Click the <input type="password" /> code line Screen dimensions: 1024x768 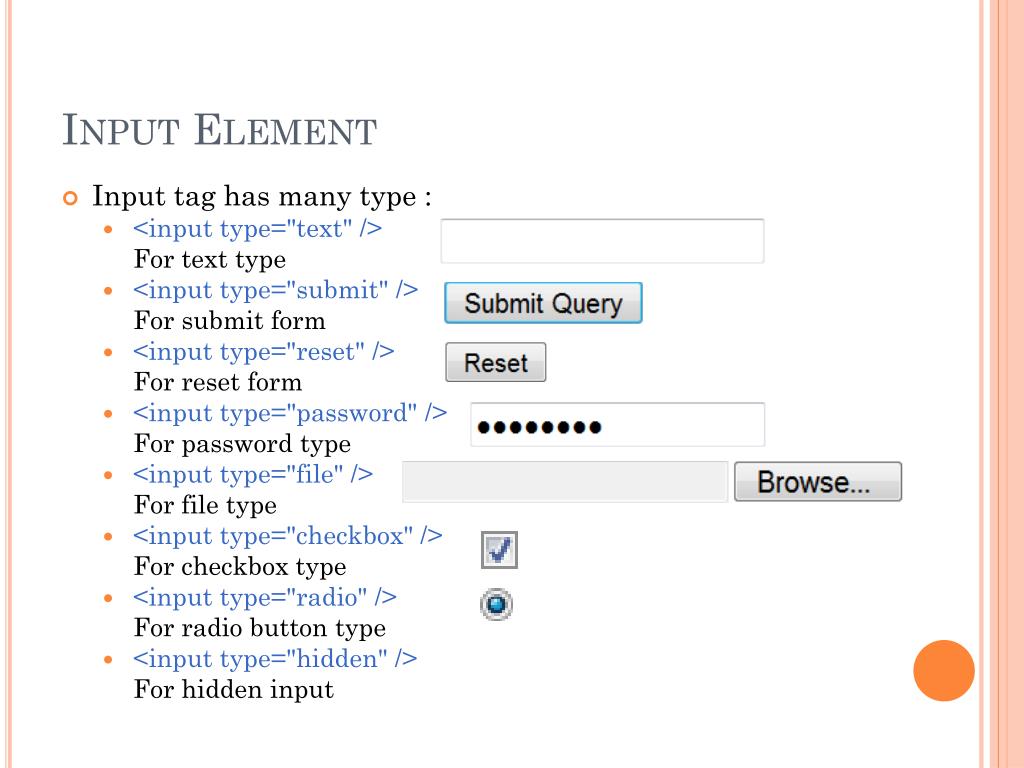(x=290, y=413)
